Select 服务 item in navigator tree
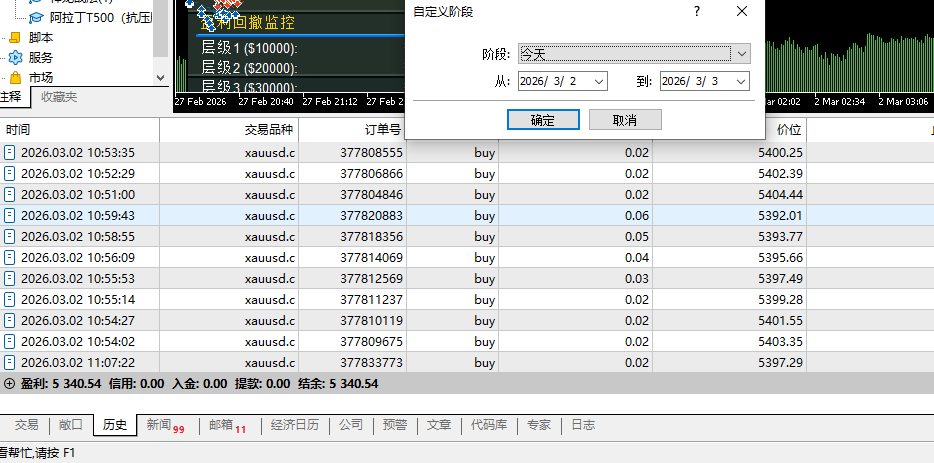Viewport: 934px width, 463px height. pos(41,58)
